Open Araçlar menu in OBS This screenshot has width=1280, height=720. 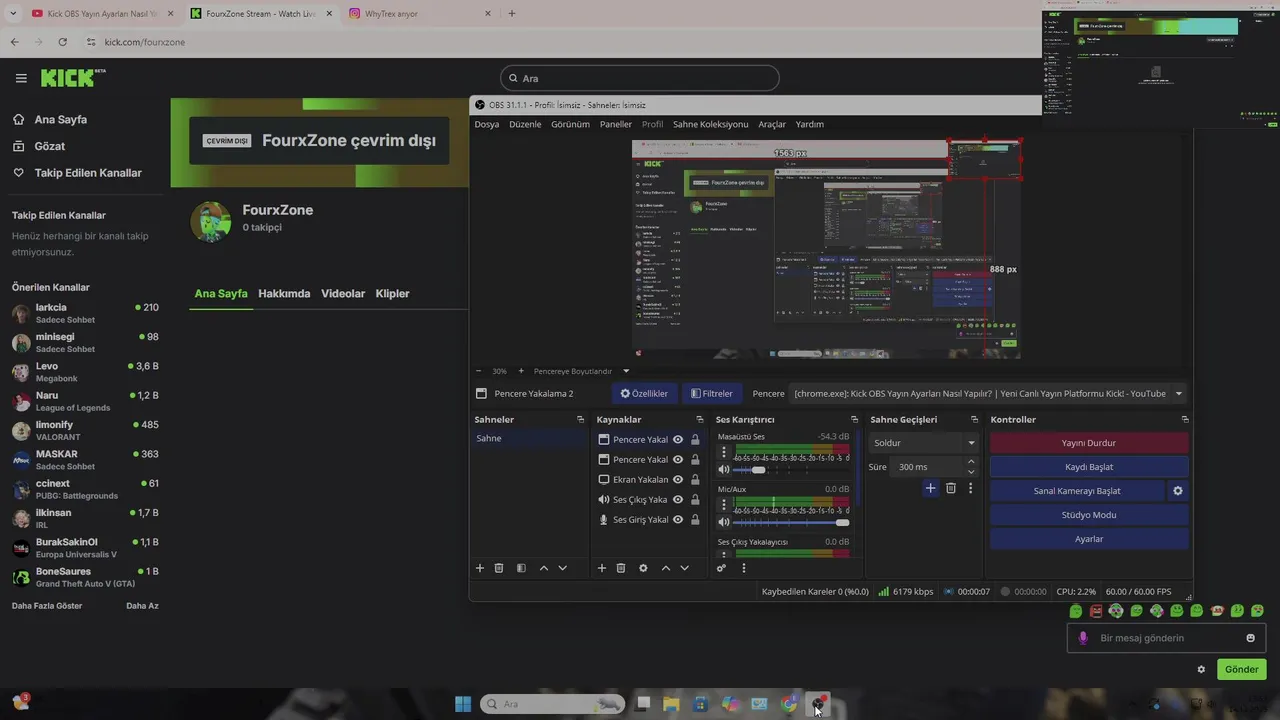(772, 124)
